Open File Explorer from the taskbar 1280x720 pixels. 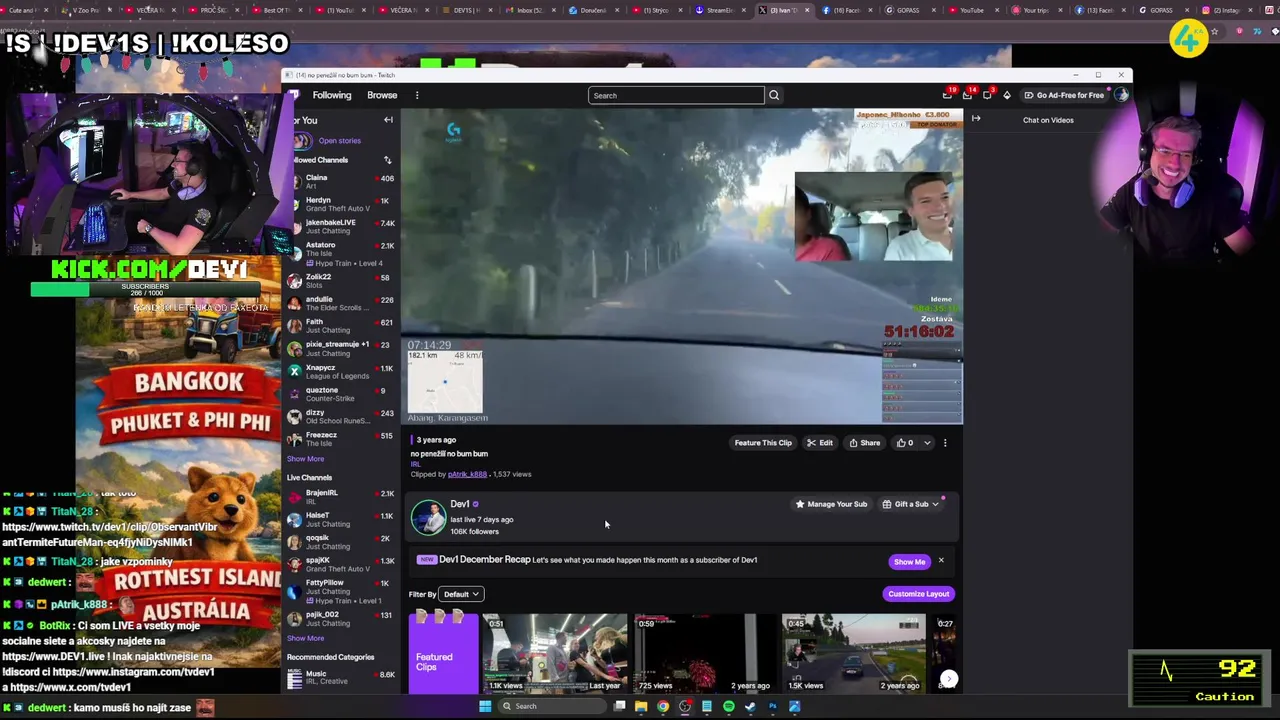(x=641, y=706)
